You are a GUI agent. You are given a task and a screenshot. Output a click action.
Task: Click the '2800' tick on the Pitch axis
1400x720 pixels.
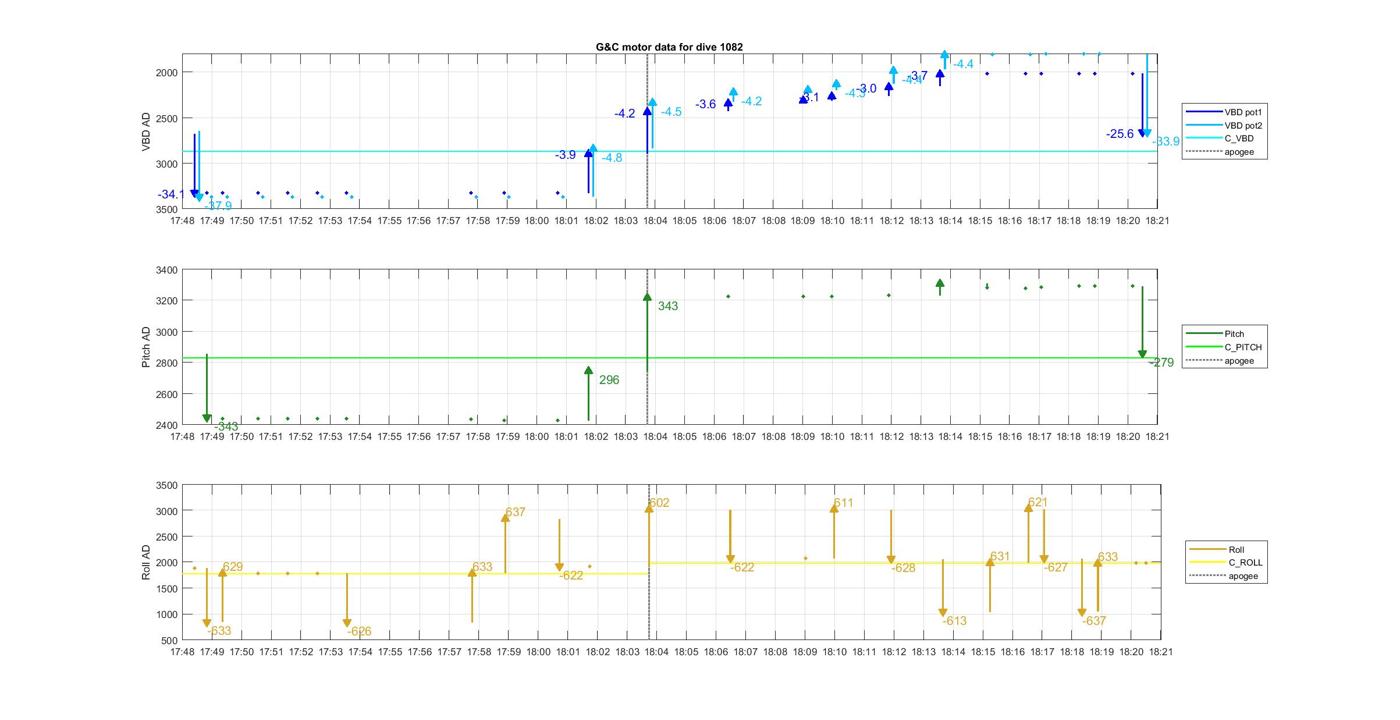point(166,363)
